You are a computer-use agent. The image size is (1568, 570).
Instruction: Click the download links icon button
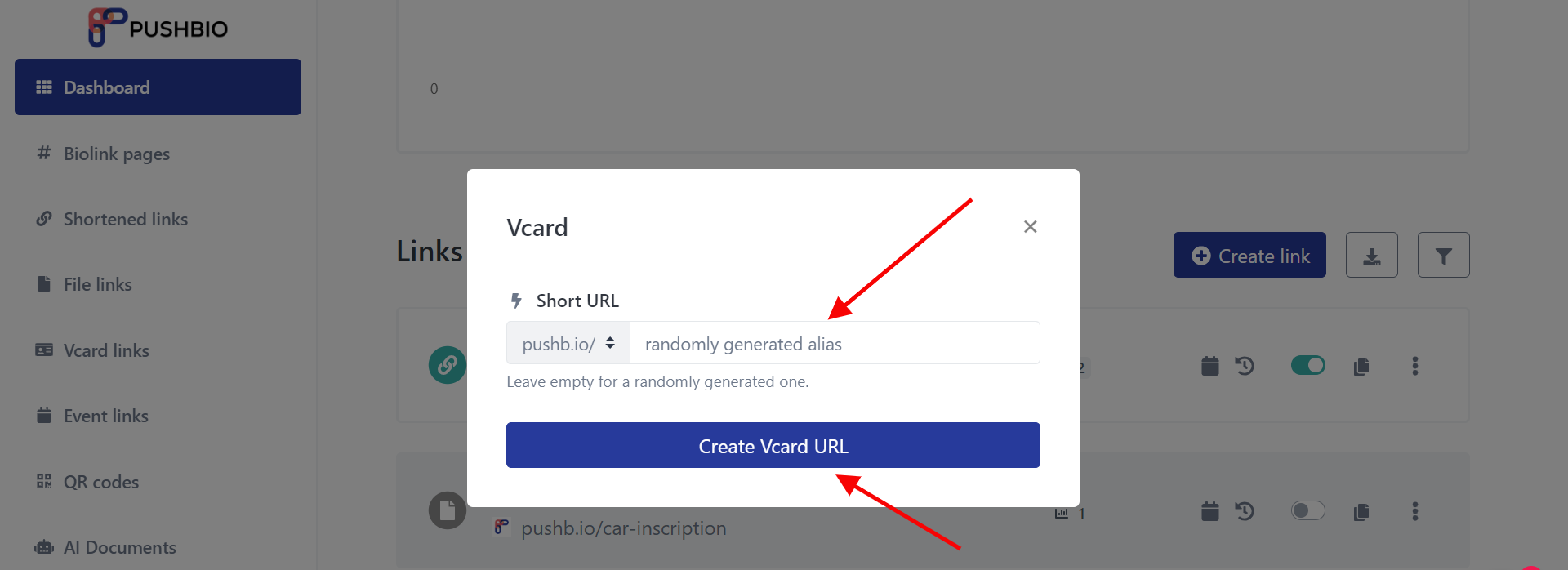[1371, 255]
